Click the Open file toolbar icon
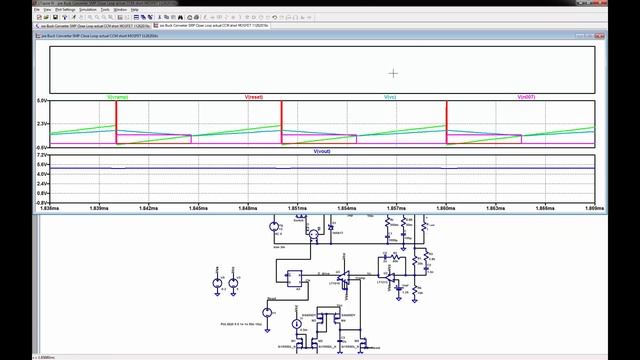This screenshot has width=640, height=360. pyautogui.click(x=46, y=17)
